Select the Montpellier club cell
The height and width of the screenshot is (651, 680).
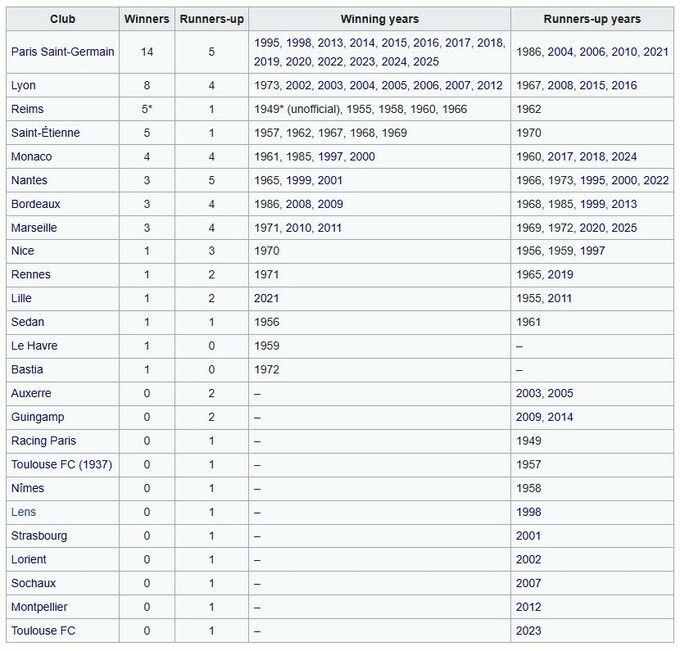click(x=41, y=607)
